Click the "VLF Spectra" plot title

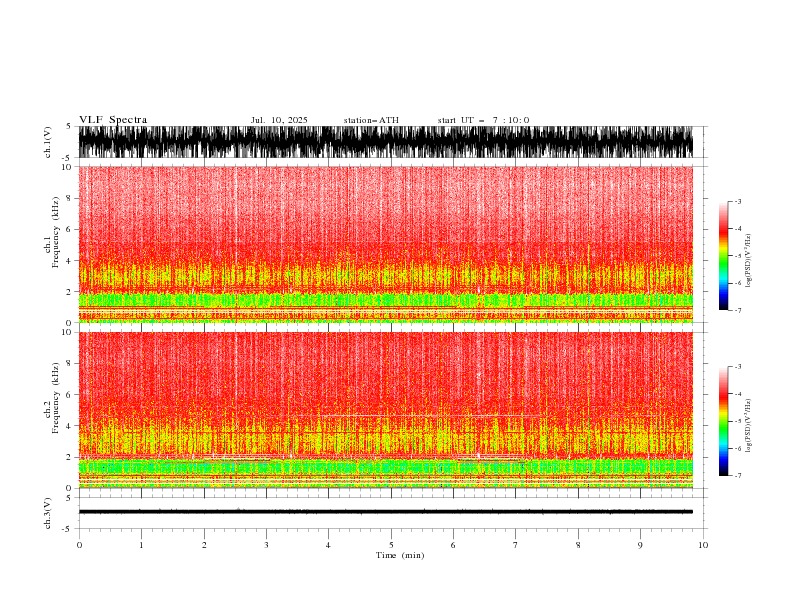click(x=113, y=120)
